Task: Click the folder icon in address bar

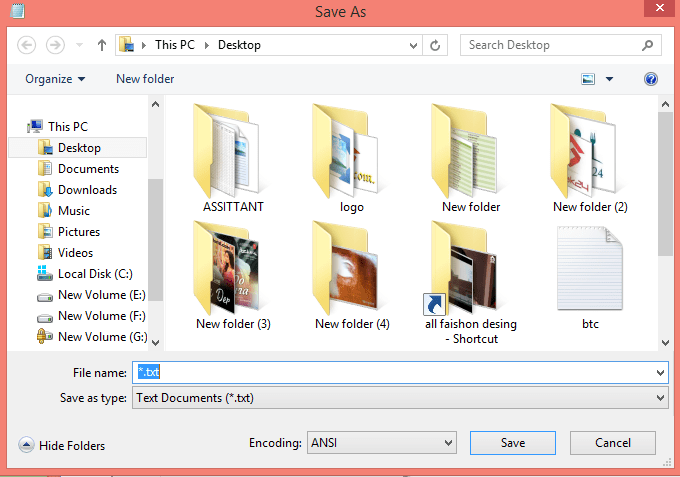Action: [x=126, y=45]
